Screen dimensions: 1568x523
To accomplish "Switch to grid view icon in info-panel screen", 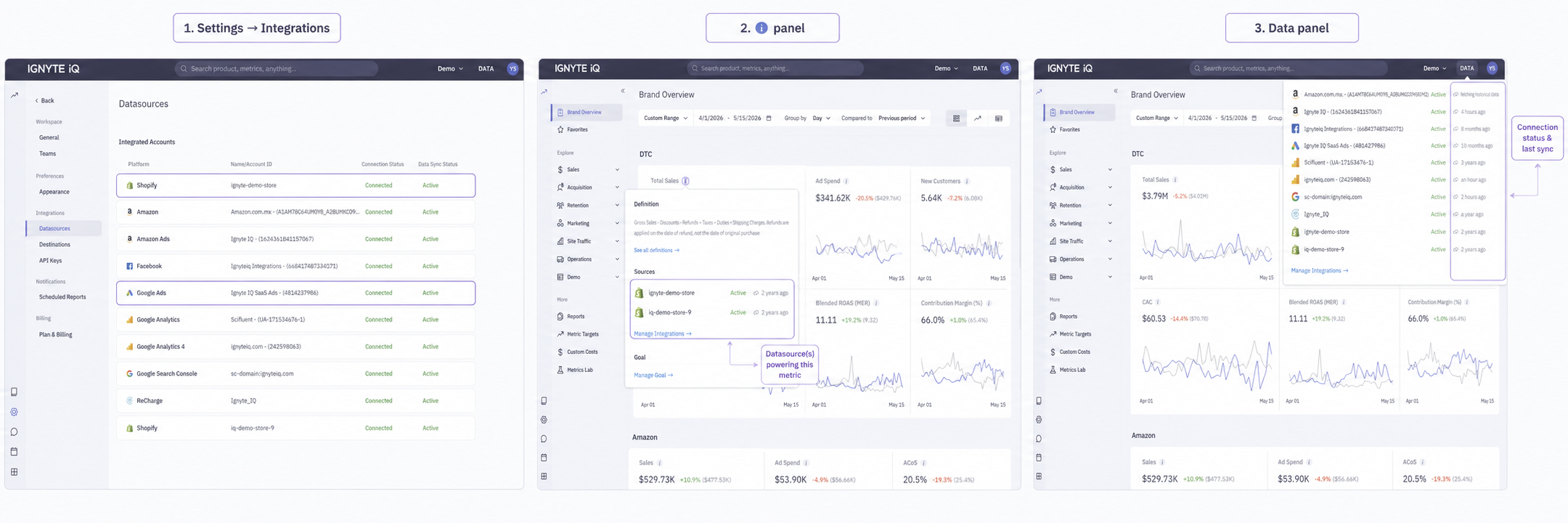I will click(x=956, y=118).
